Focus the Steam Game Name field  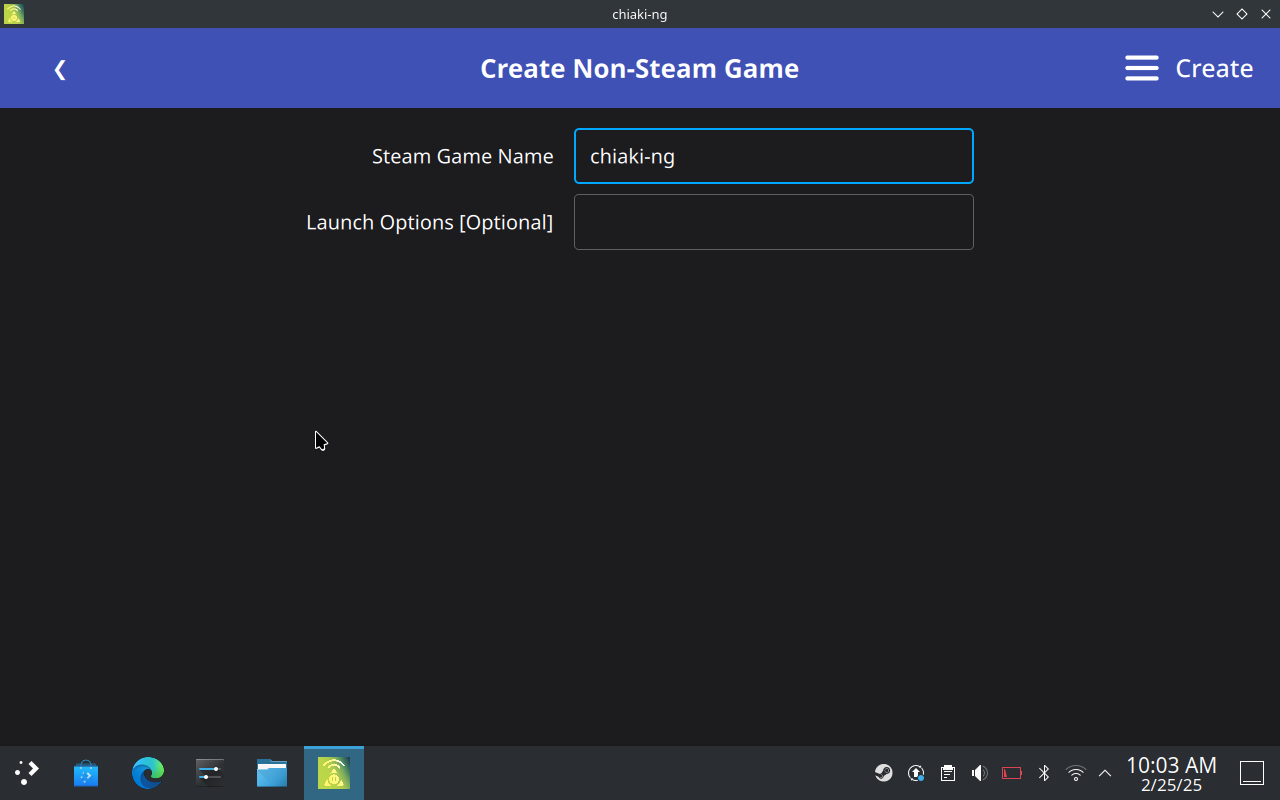click(773, 156)
